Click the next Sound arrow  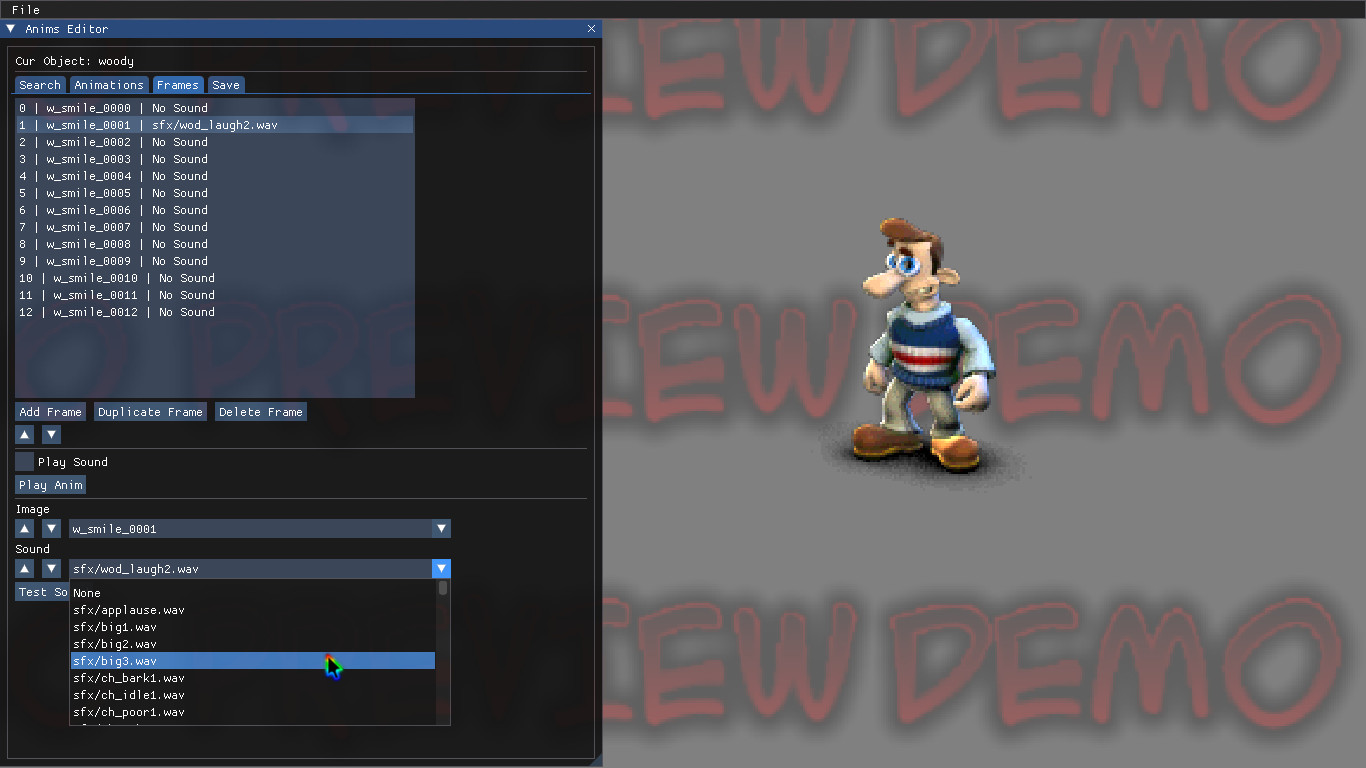50,568
